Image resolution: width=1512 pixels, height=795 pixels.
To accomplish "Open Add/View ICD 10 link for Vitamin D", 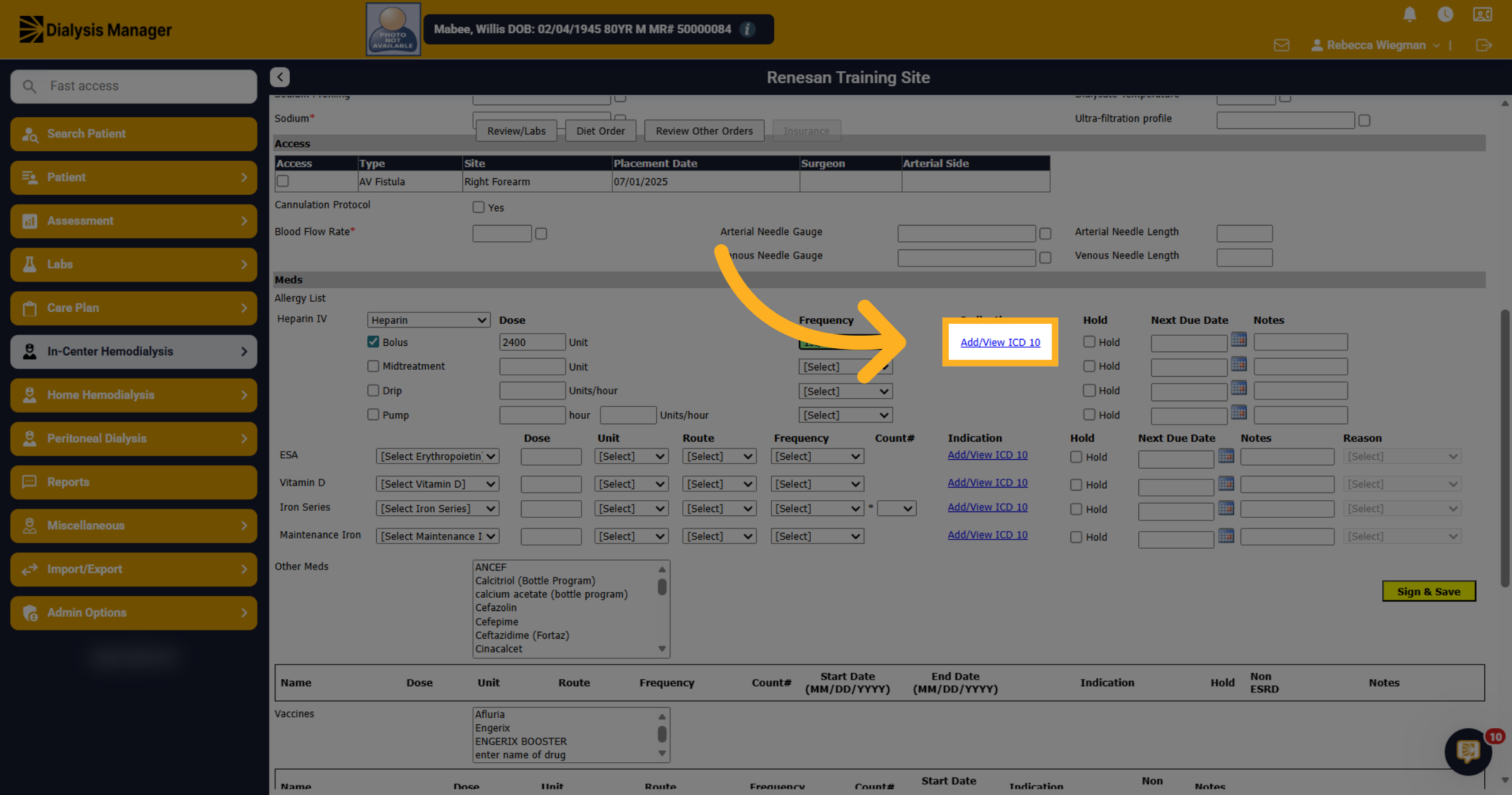I will pyautogui.click(x=987, y=483).
